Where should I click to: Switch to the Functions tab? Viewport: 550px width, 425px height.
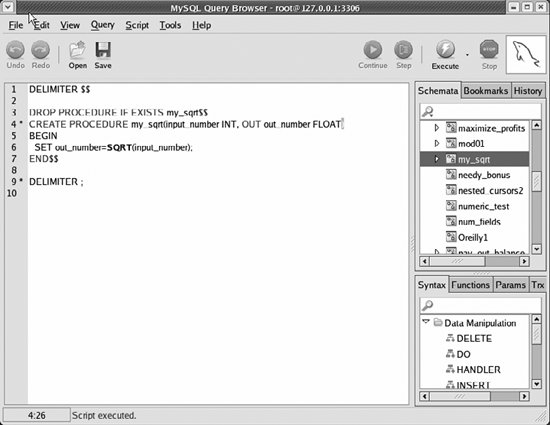[470, 285]
